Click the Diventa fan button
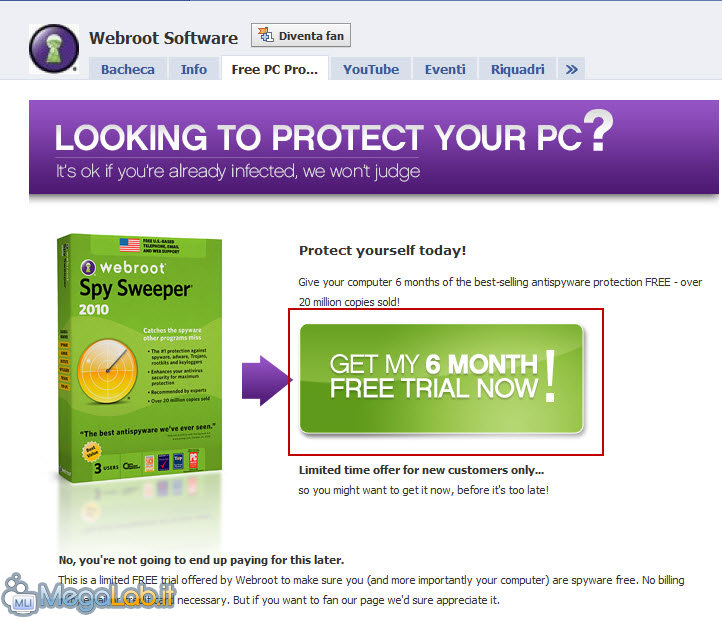Image resolution: width=722 pixels, height=620 pixels. tap(301, 35)
